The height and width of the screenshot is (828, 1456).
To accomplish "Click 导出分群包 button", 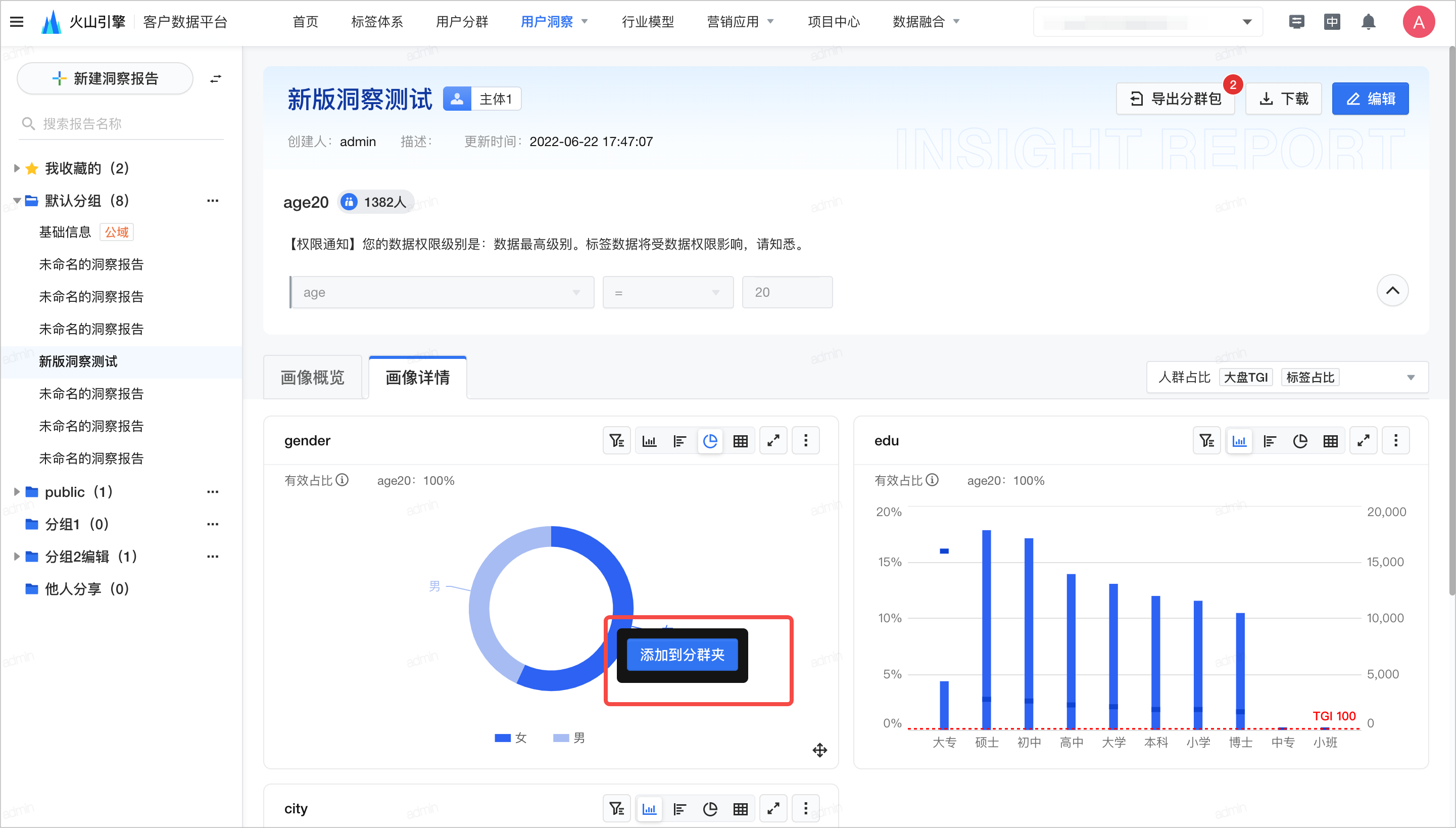I will [1175, 99].
